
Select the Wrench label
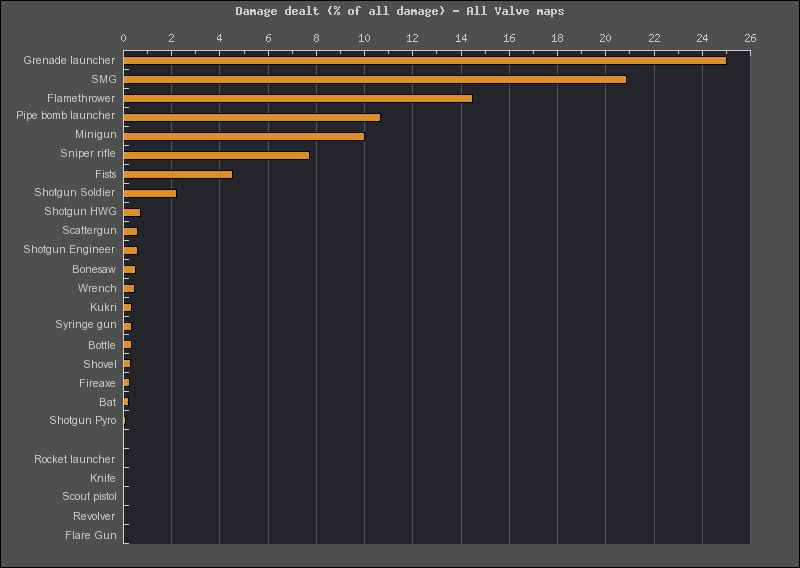[97, 288]
